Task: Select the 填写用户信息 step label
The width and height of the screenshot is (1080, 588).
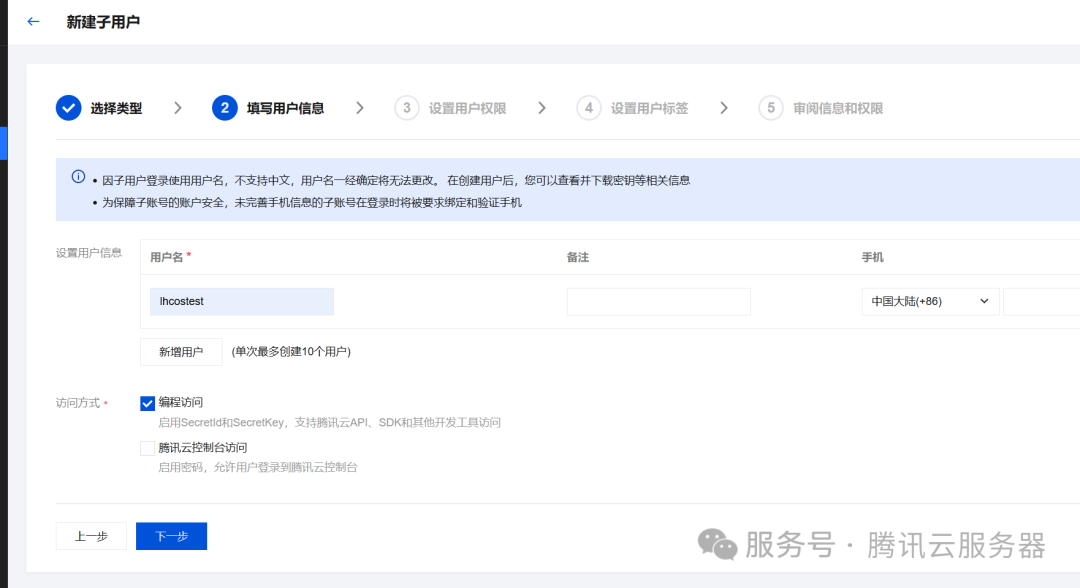Action: click(x=285, y=109)
